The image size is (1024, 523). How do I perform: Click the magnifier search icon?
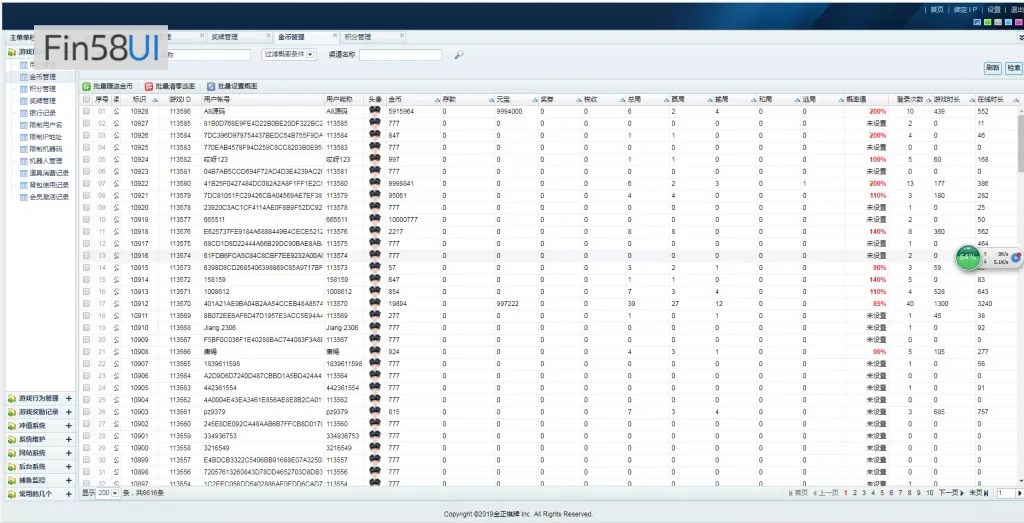coord(458,55)
